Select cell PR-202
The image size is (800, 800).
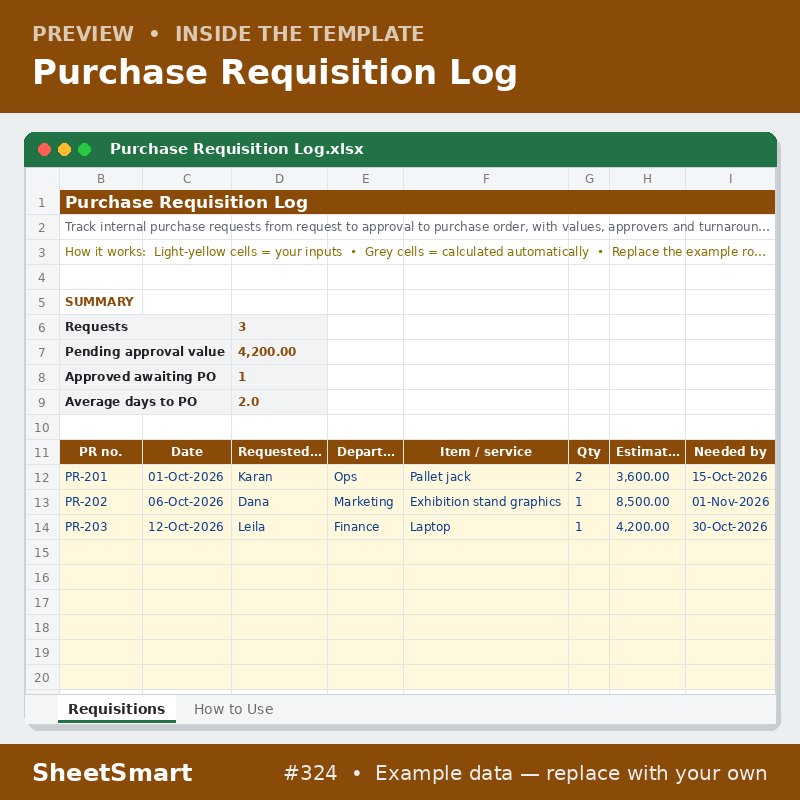101,502
